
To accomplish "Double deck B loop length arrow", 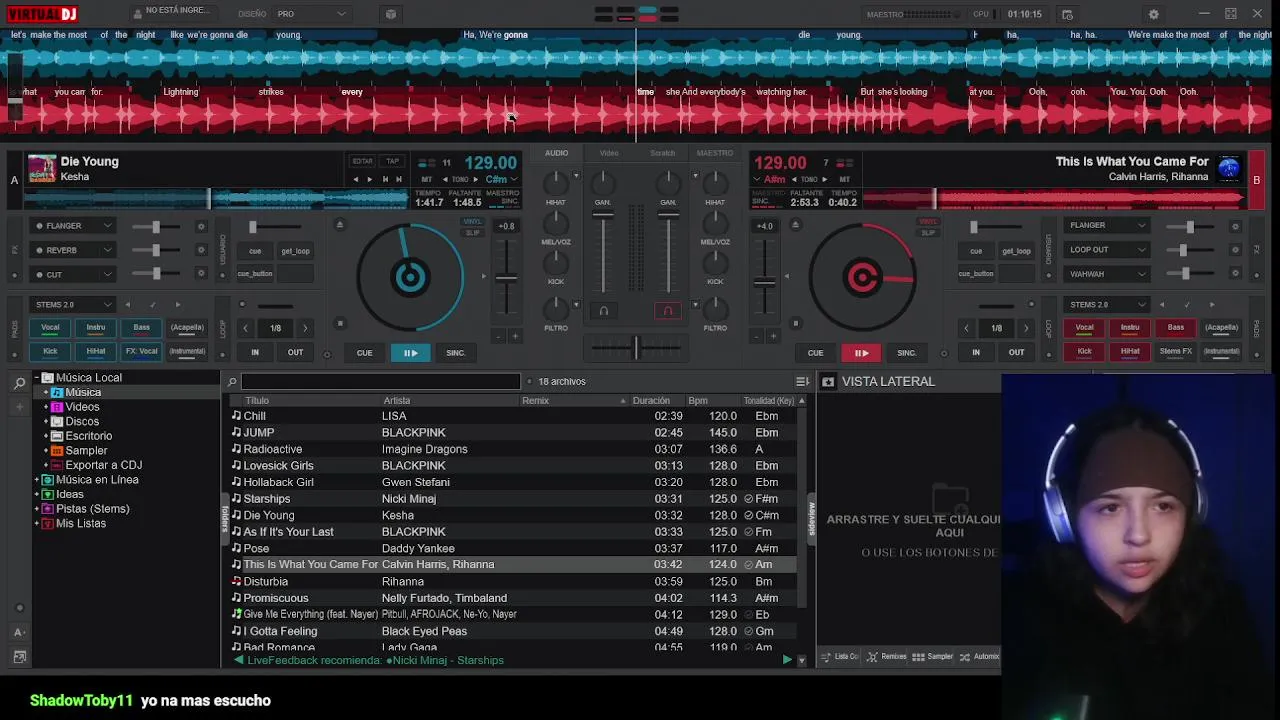I will (1025, 328).
